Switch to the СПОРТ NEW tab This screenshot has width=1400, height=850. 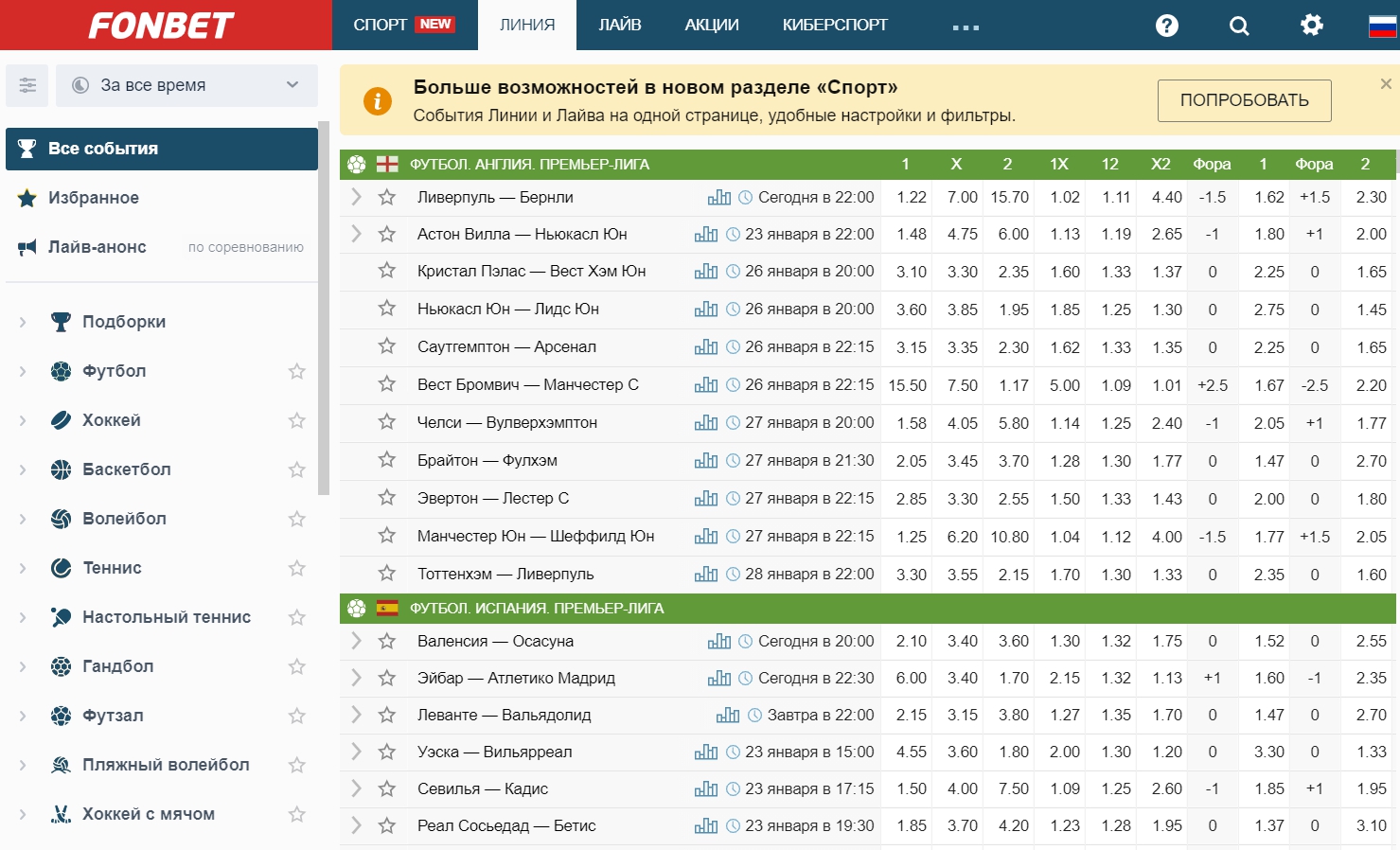coord(404,25)
